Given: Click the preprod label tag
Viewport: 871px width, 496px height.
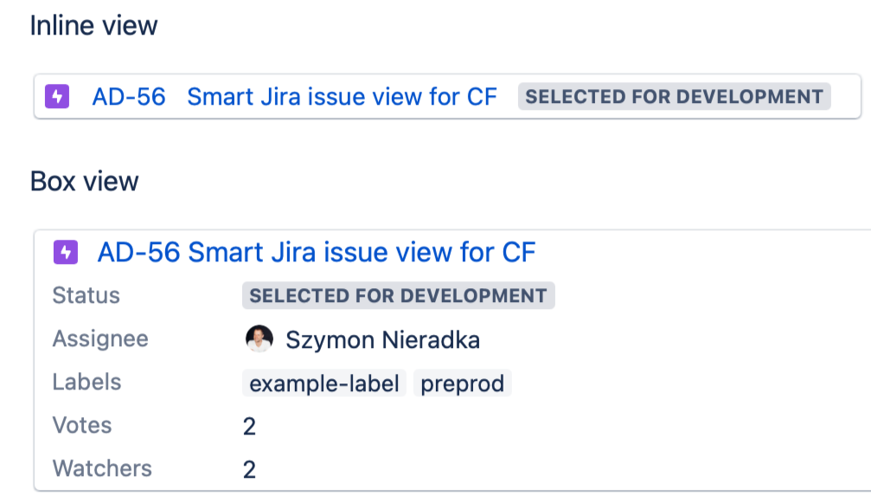Looking at the screenshot, I should click(462, 384).
